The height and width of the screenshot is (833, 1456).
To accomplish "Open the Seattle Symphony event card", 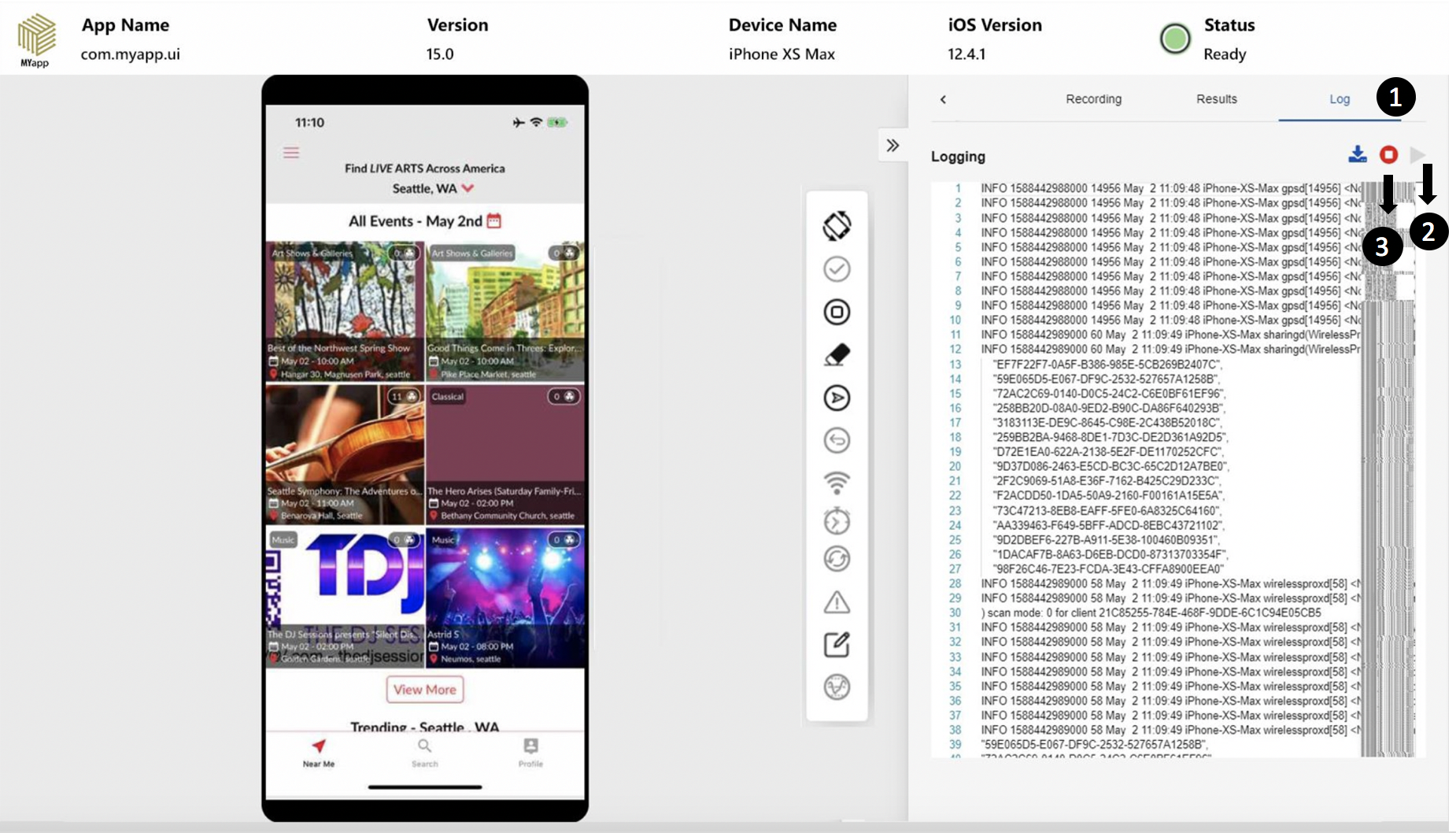I will coord(345,454).
